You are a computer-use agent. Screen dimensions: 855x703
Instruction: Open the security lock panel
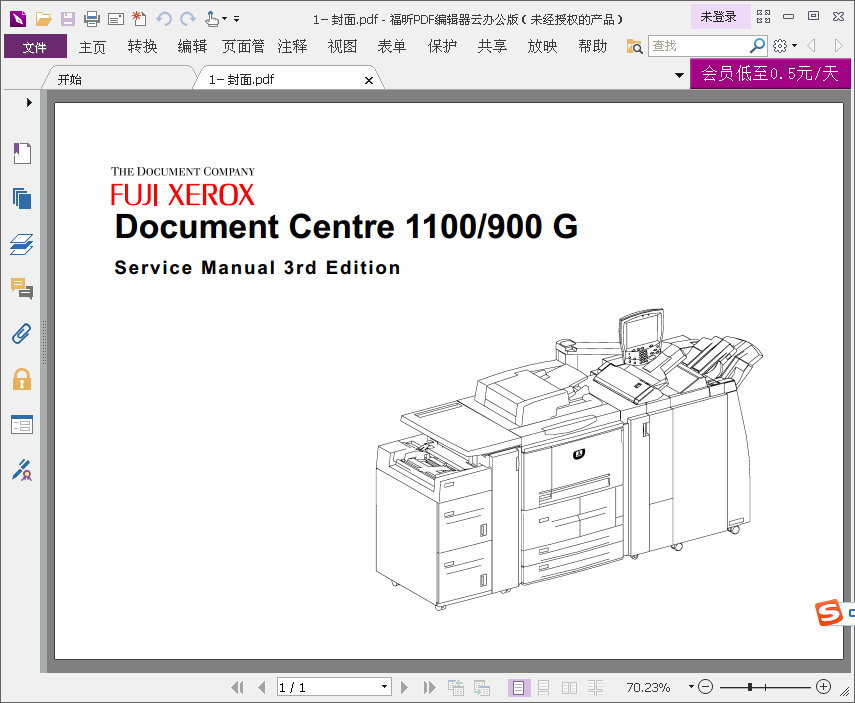point(22,379)
